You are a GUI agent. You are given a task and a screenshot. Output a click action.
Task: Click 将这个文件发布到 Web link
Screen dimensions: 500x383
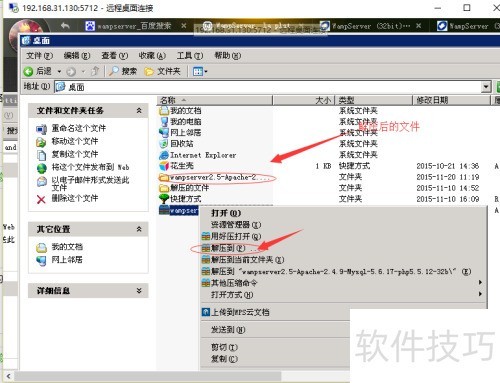pyautogui.click(x=90, y=167)
